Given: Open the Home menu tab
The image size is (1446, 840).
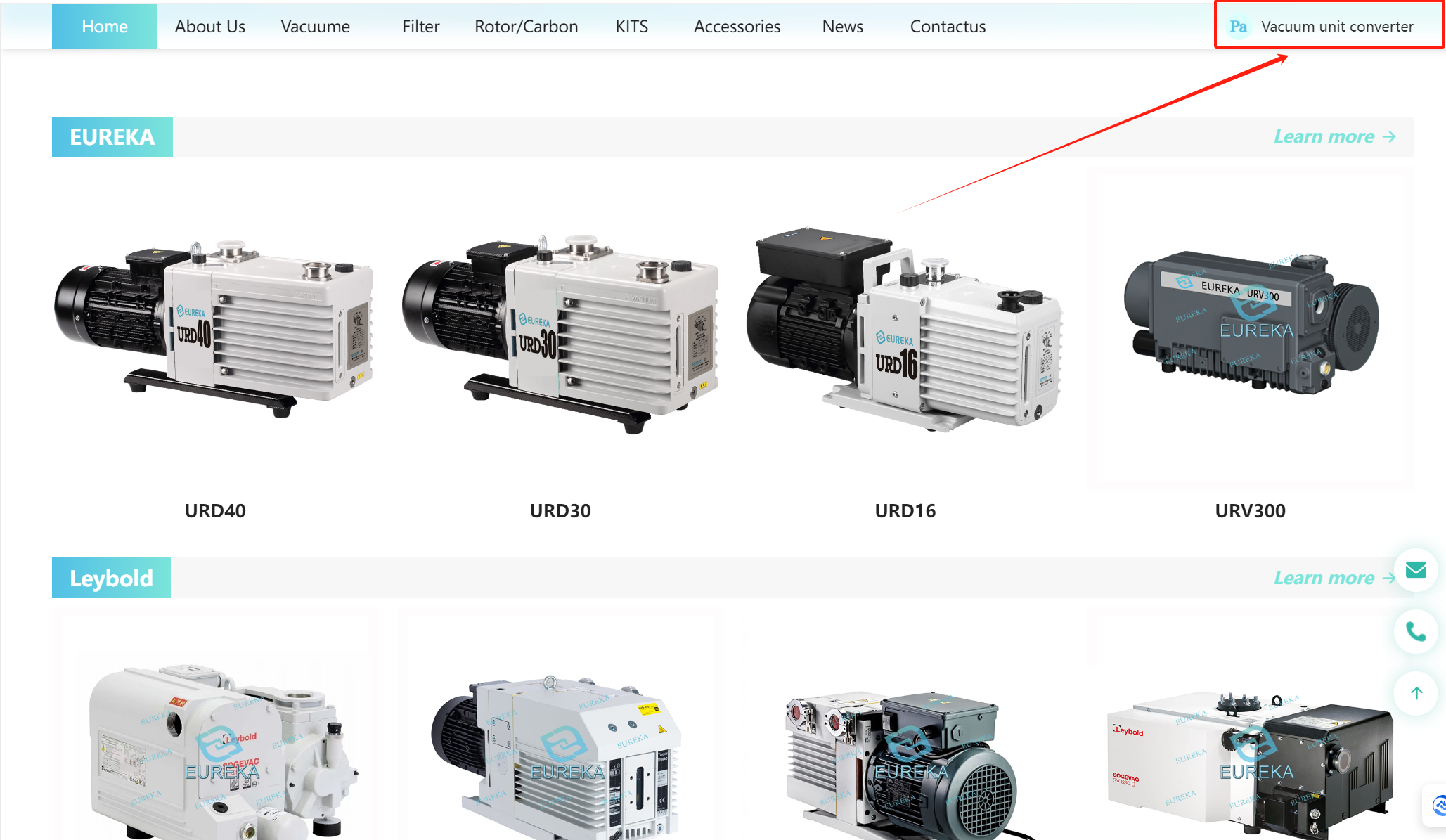Looking at the screenshot, I should (x=105, y=27).
